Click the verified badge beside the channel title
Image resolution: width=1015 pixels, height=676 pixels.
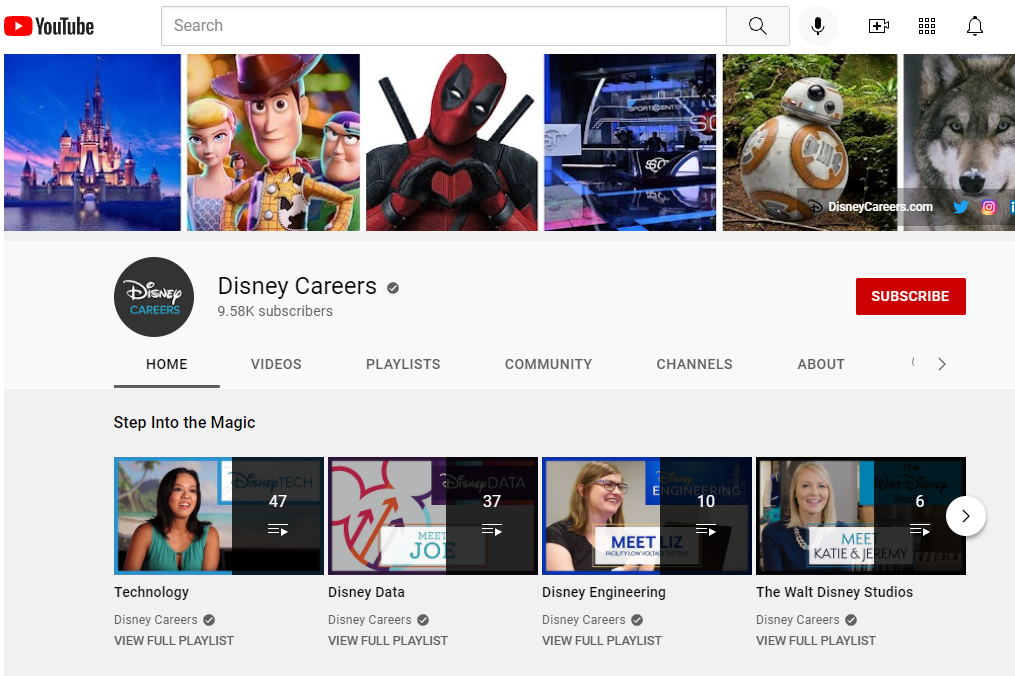(x=393, y=287)
